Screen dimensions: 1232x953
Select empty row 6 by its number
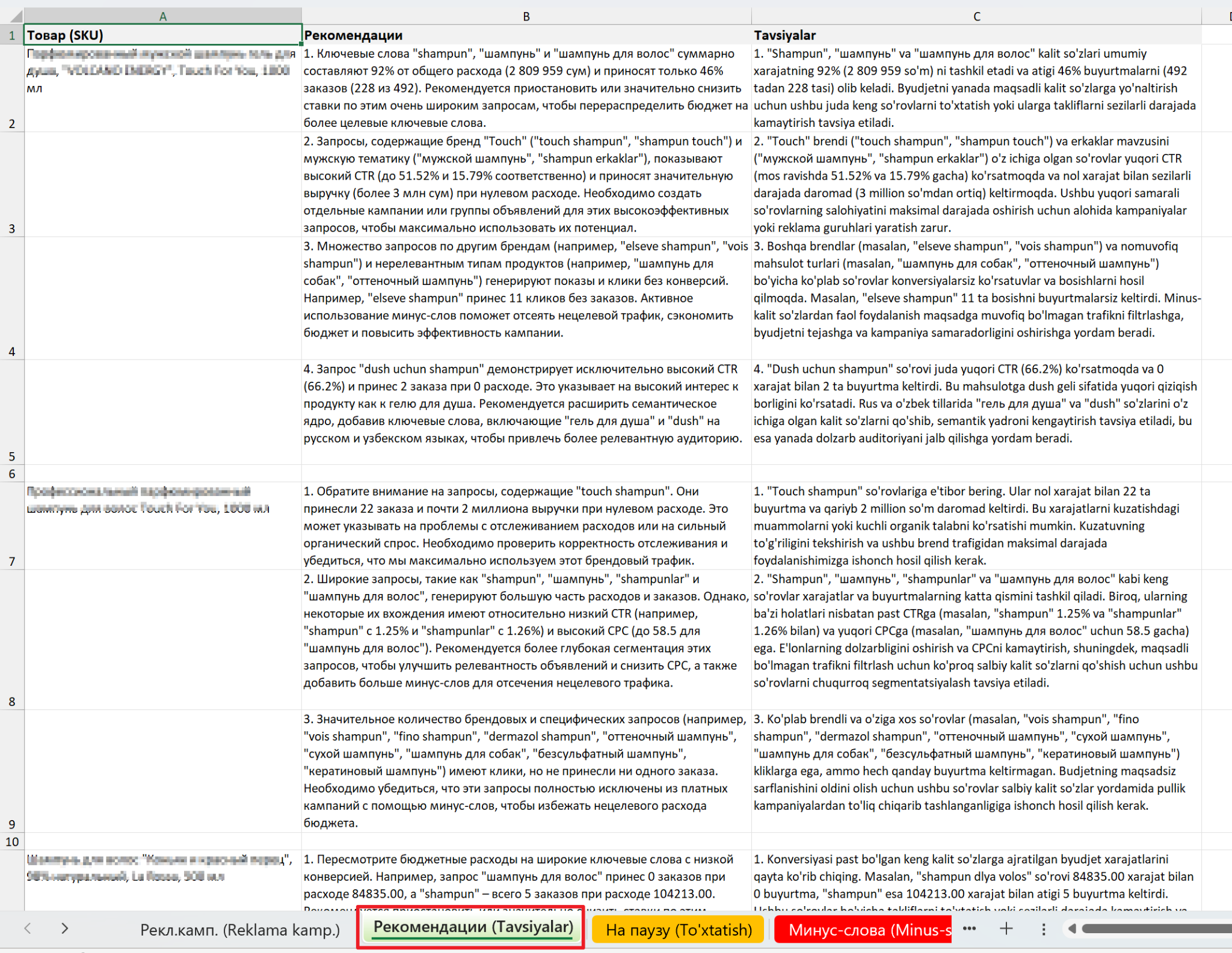pyautogui.click(x=12, y=473)
